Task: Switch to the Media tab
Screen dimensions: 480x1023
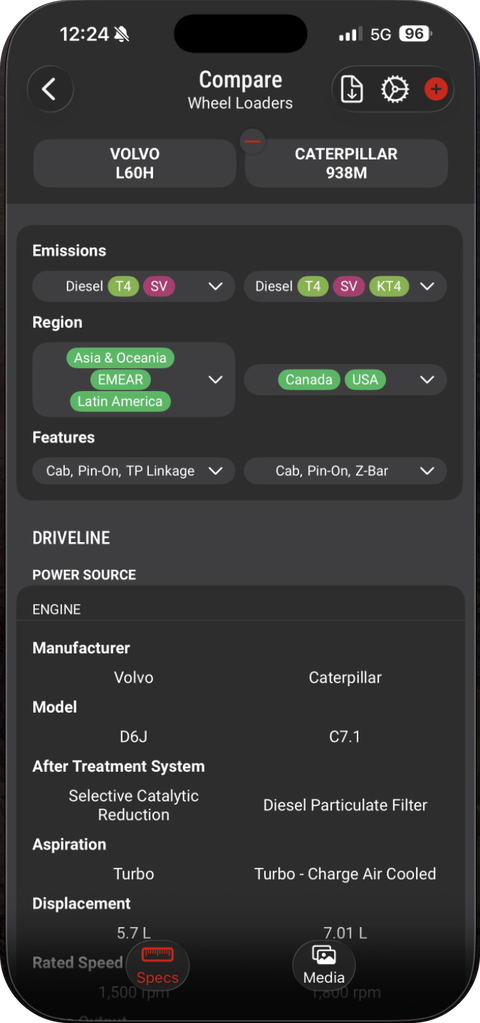Action: (323, 966)
